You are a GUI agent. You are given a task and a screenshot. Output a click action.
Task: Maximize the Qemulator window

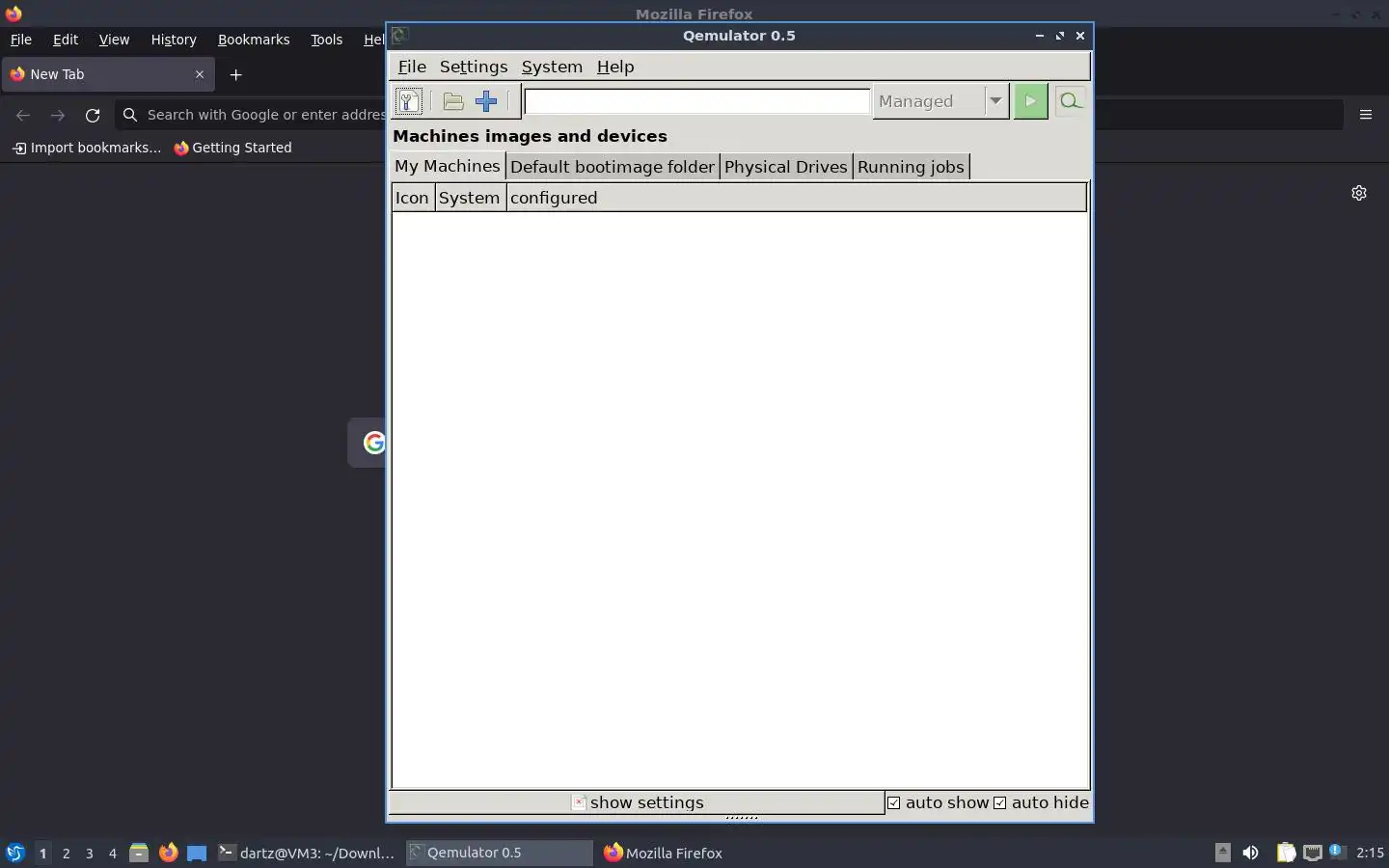click(x=1060, y=36)
